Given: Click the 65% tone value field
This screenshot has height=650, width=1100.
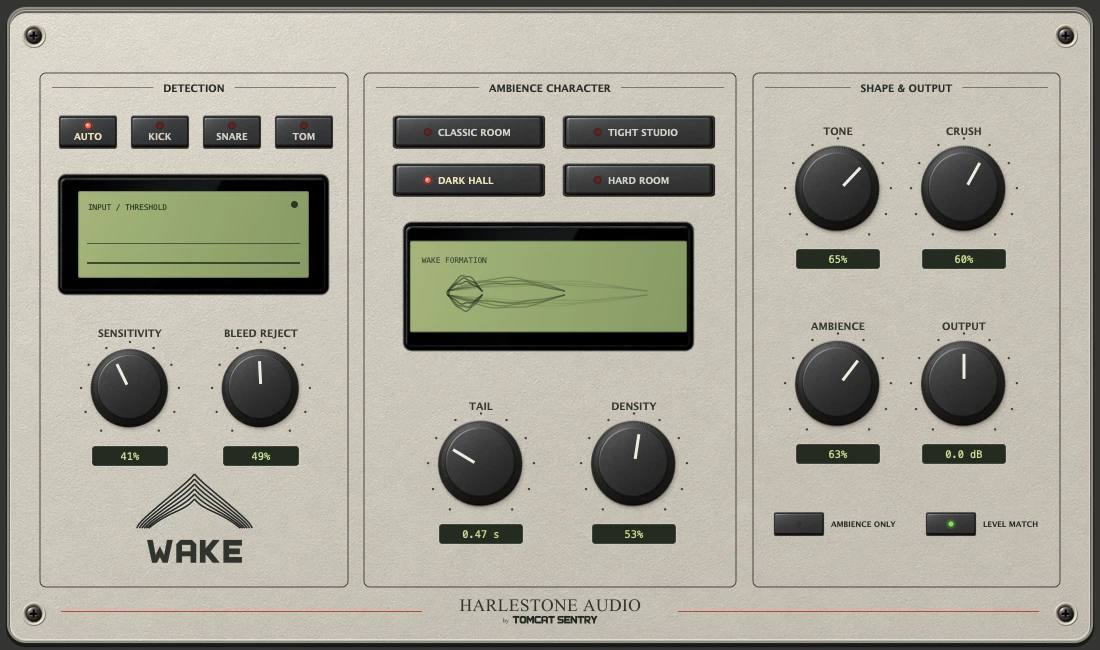Looking at the screenshot, I should pos(838,259).
